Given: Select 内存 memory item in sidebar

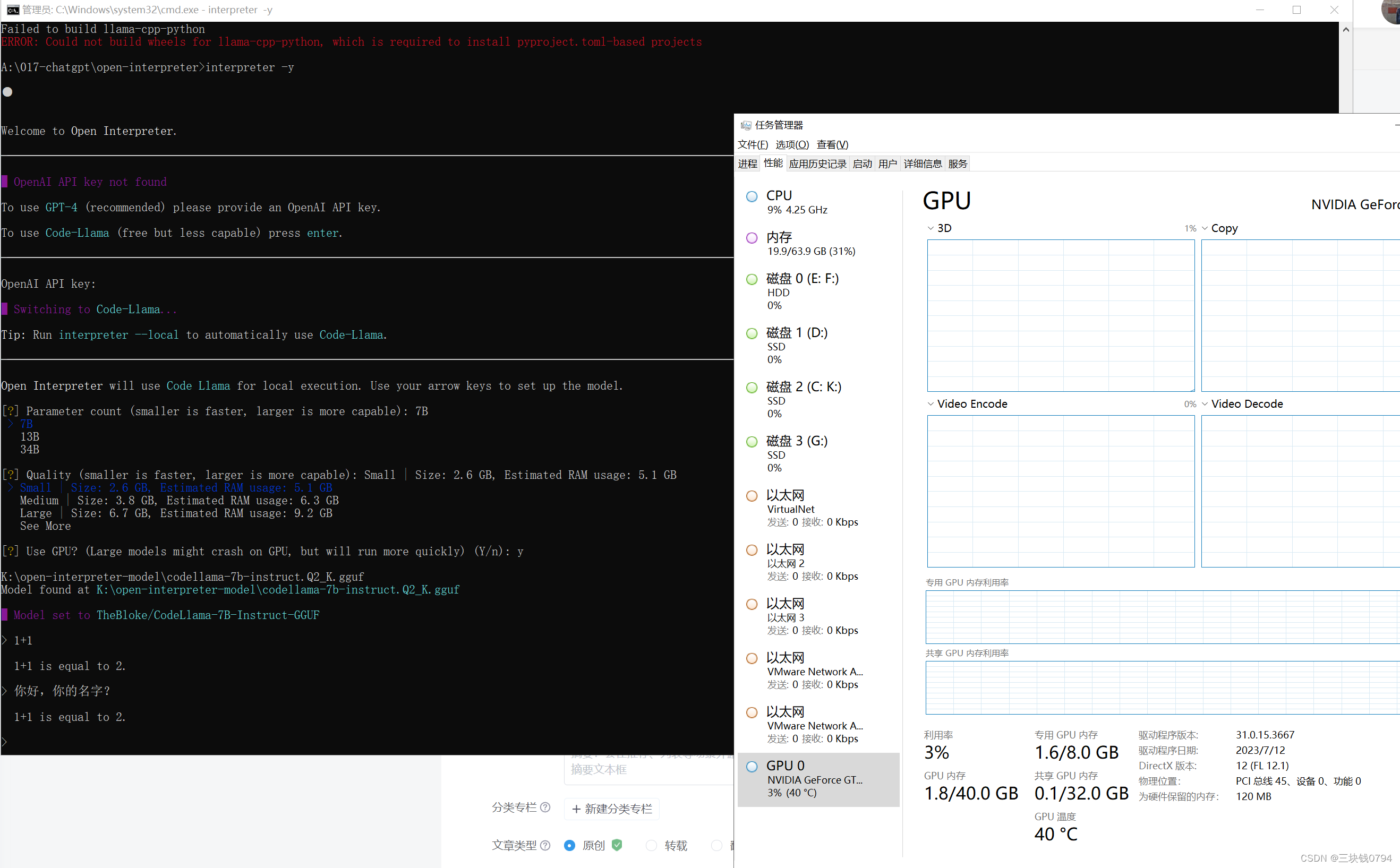Looking at the screenshot, I should tap(818, 243).
